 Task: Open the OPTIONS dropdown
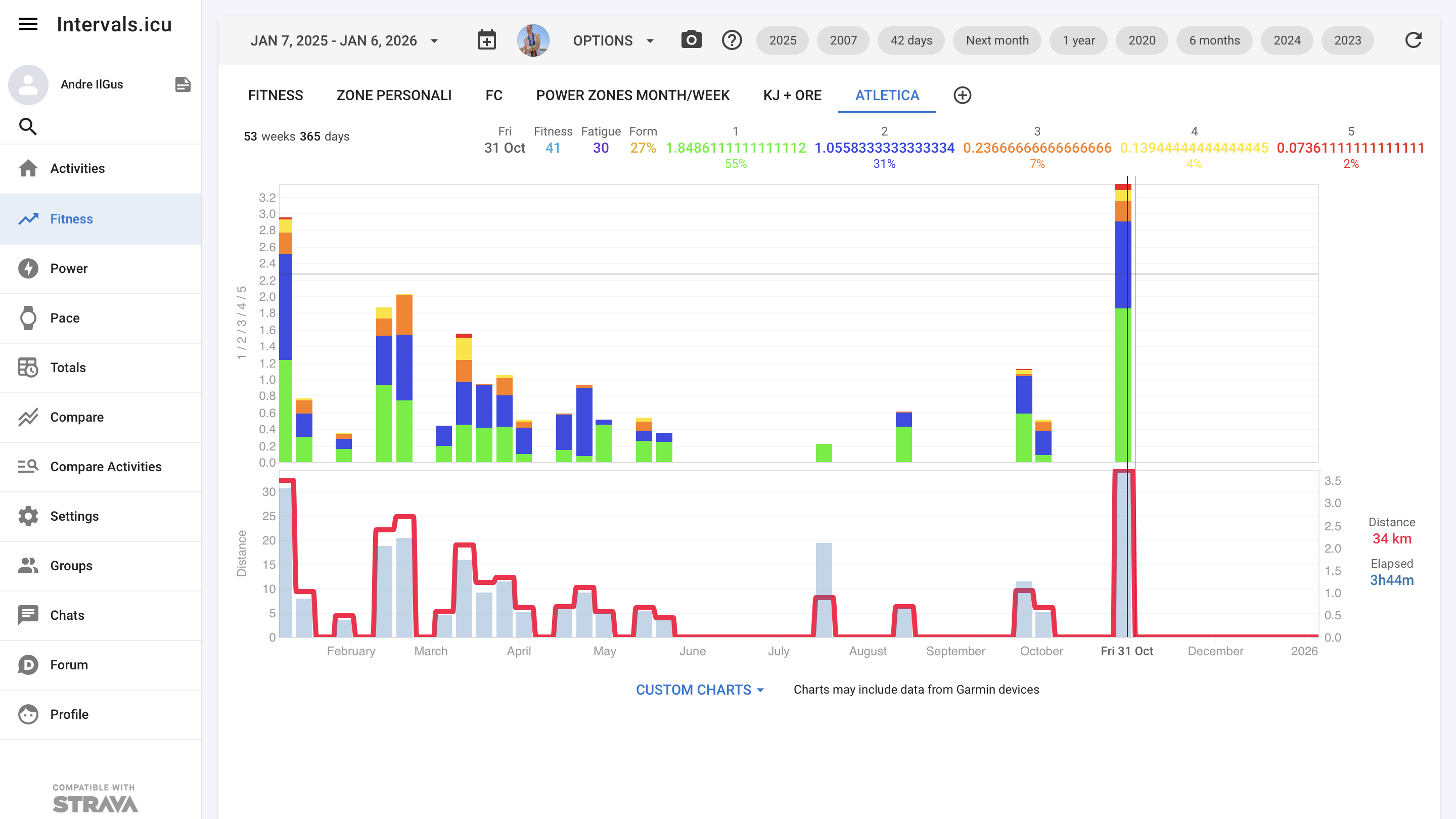613,40
